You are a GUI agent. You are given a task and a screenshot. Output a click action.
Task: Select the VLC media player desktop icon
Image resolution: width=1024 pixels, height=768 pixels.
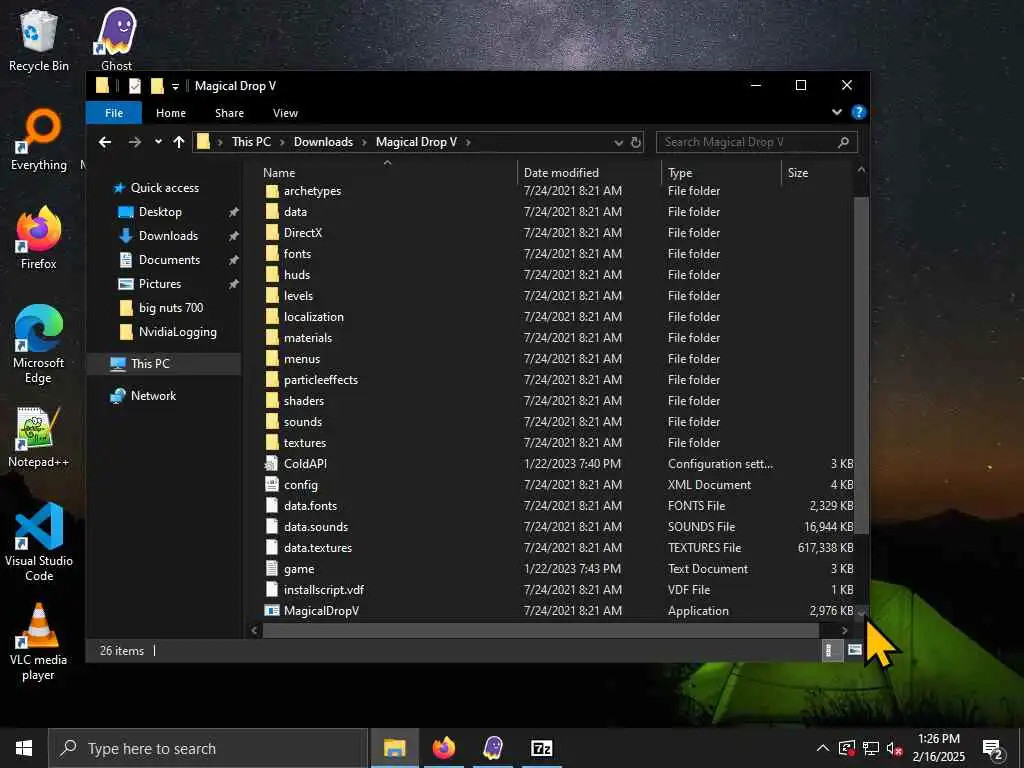[39, 643]
